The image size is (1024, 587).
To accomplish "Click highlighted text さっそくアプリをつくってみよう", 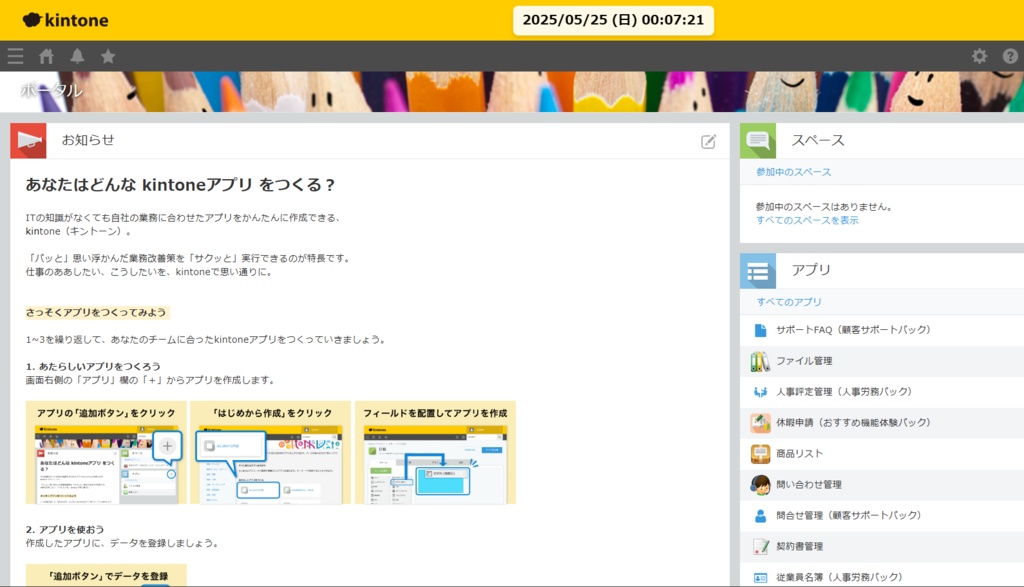I will pos(96,313).
